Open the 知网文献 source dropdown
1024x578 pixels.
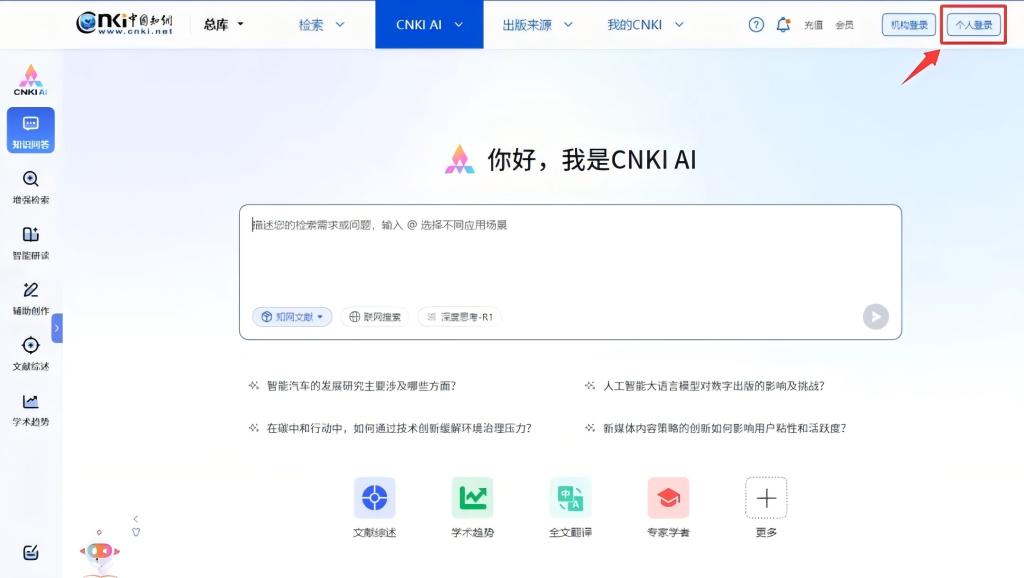click(292, 317)
